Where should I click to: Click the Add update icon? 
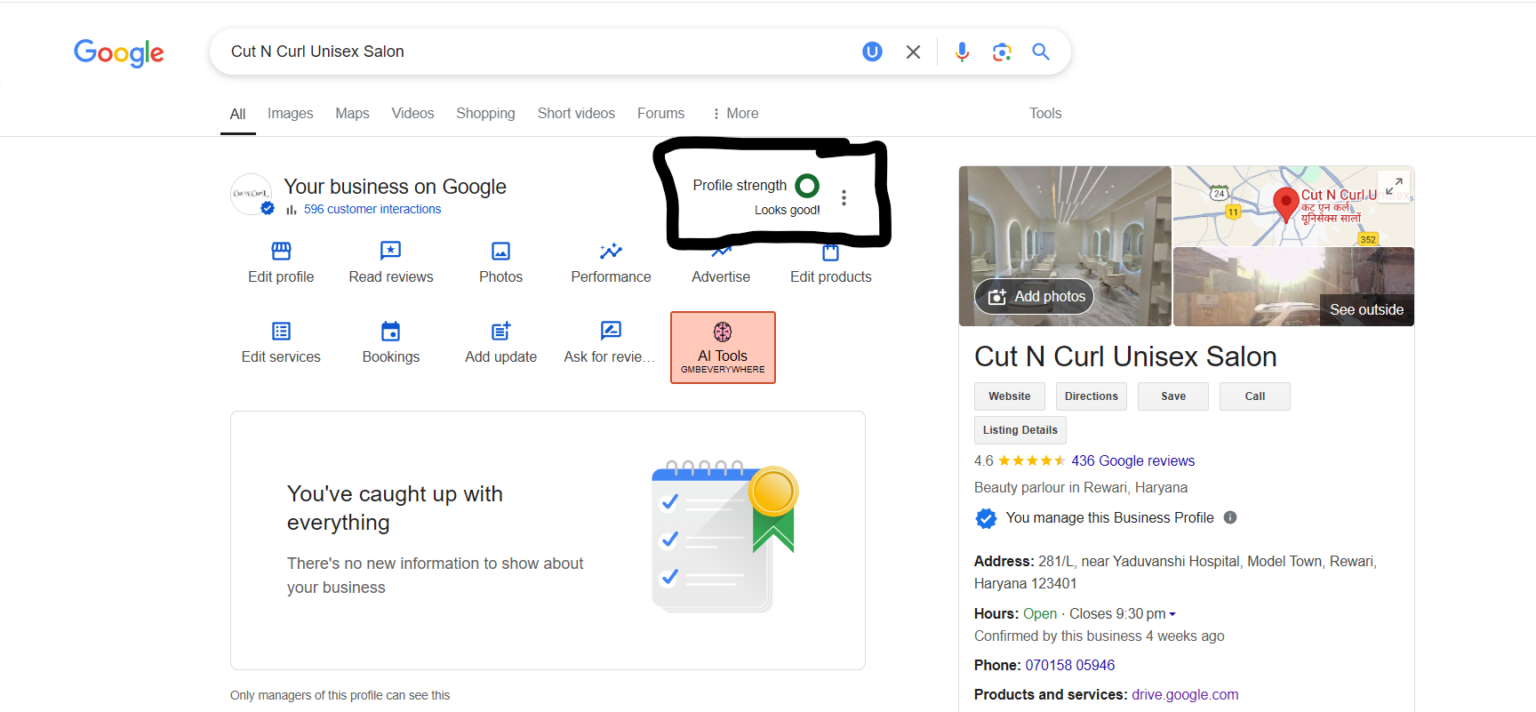(501, 331)
